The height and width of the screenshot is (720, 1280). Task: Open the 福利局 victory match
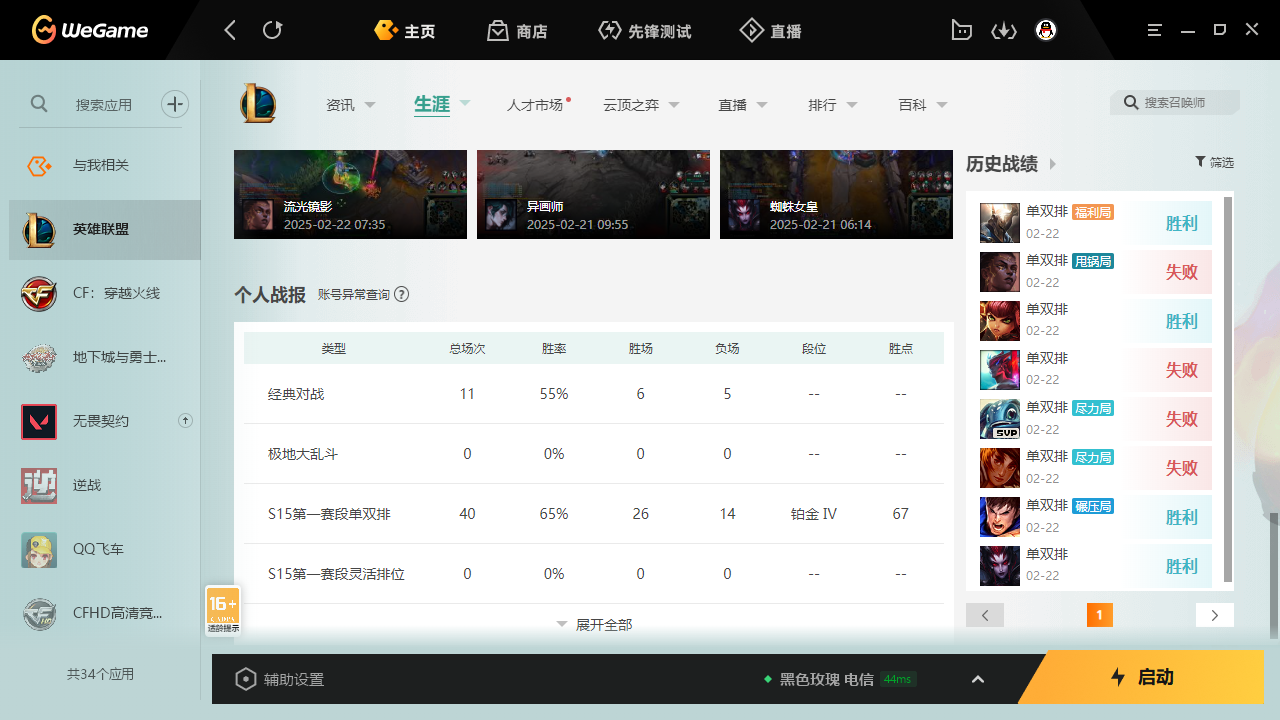tap(1096, 223)
